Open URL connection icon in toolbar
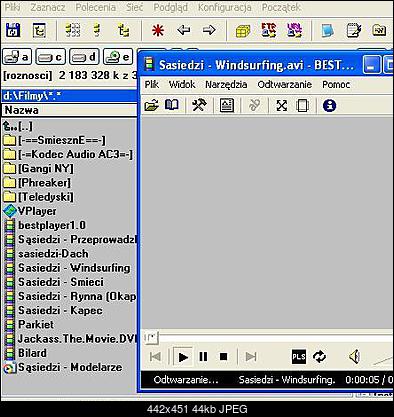394x417 pixels. click(x=295, y=30)
